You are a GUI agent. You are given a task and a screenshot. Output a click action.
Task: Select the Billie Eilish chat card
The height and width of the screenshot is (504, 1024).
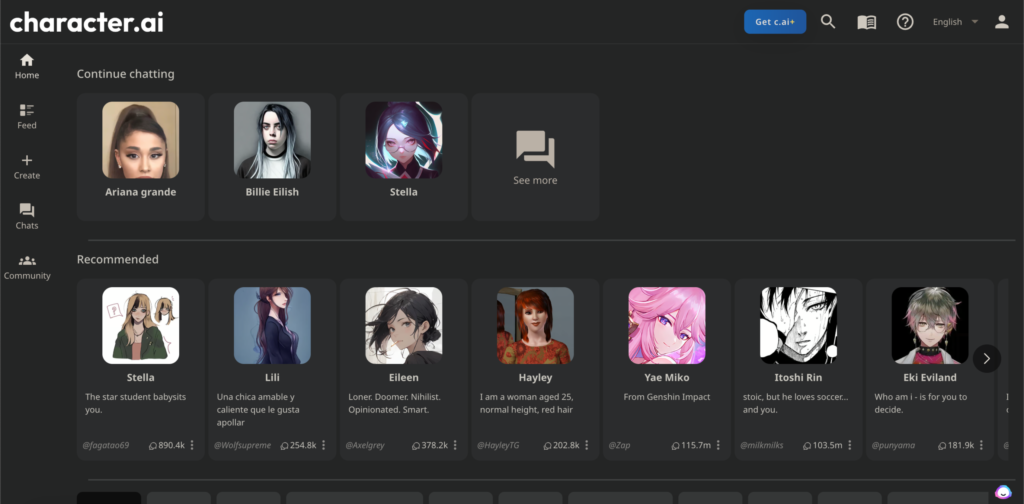click(272, 156)
